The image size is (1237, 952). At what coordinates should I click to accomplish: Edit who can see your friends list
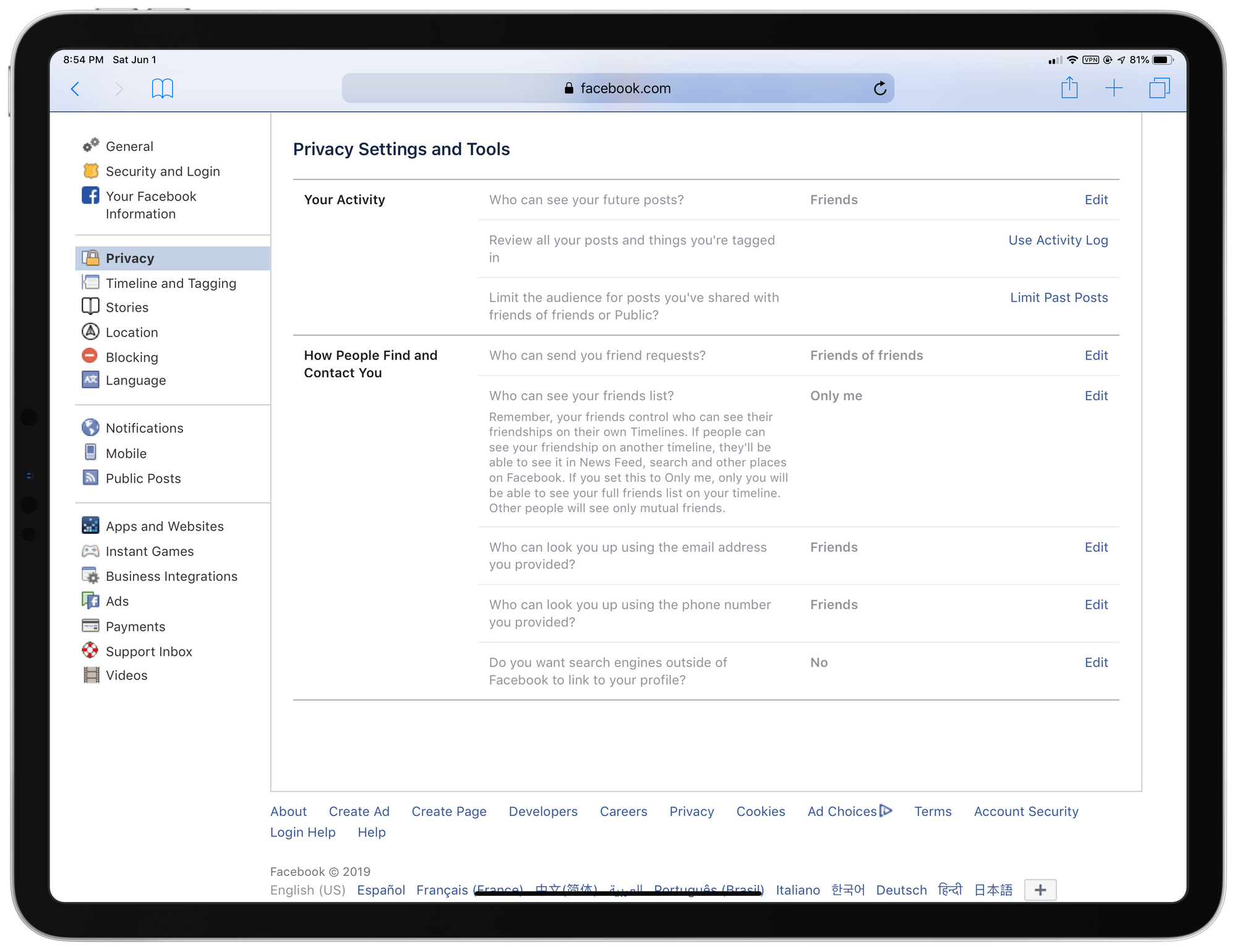[x=1096, y=396]
